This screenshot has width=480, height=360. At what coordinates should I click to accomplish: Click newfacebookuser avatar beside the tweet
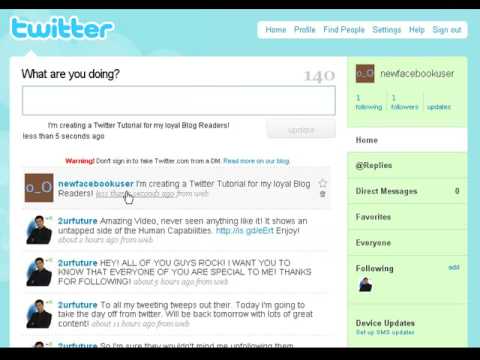click(x=39, y=188)
